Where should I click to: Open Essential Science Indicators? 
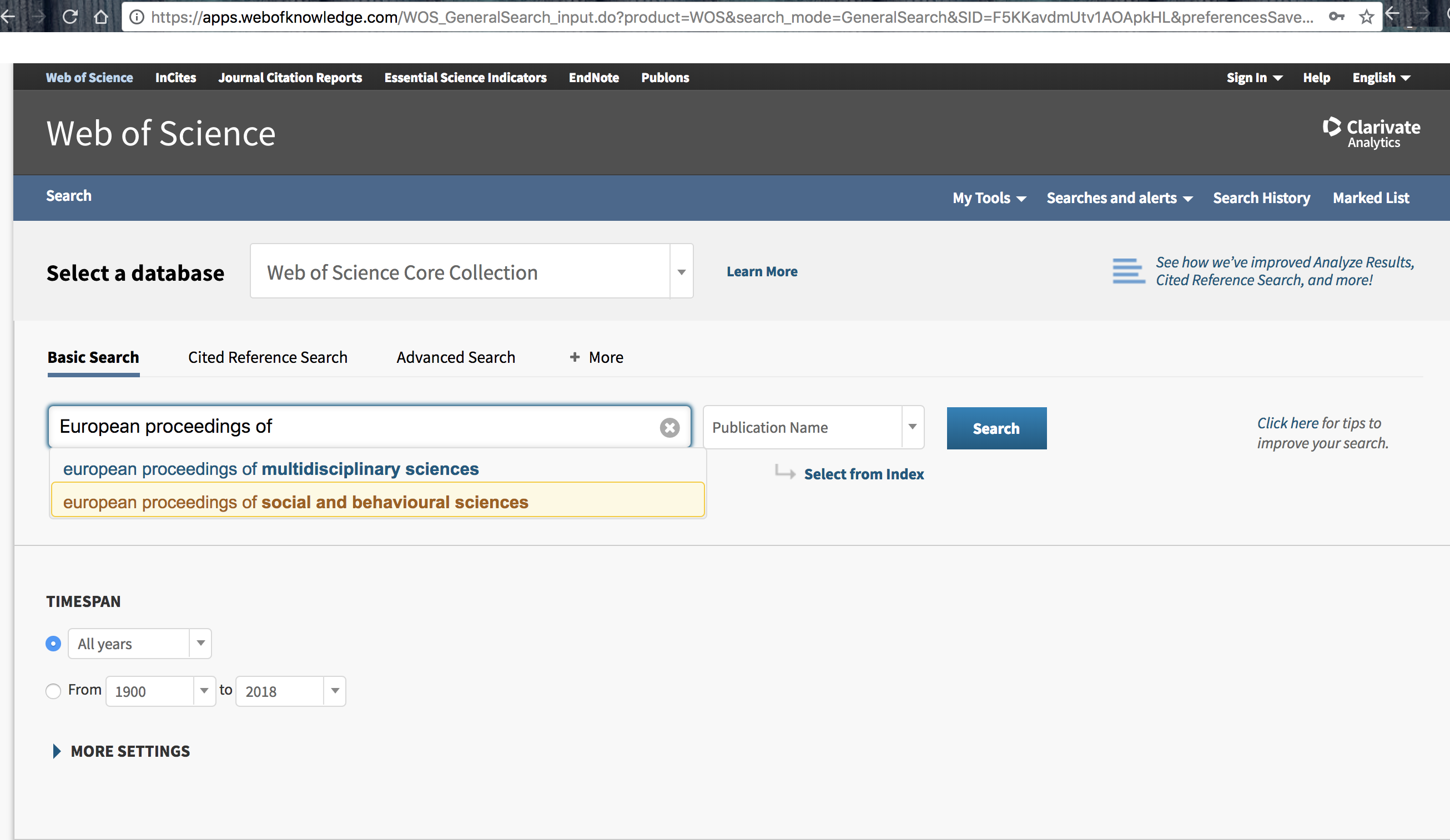click(x=466, y=78)
